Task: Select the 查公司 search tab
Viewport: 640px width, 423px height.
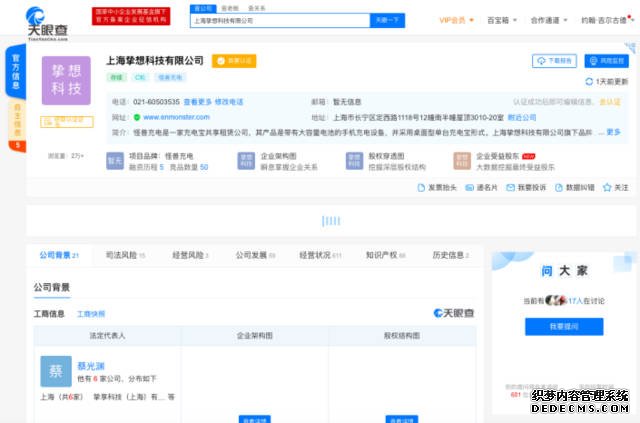Action: (x=203, y=8)
